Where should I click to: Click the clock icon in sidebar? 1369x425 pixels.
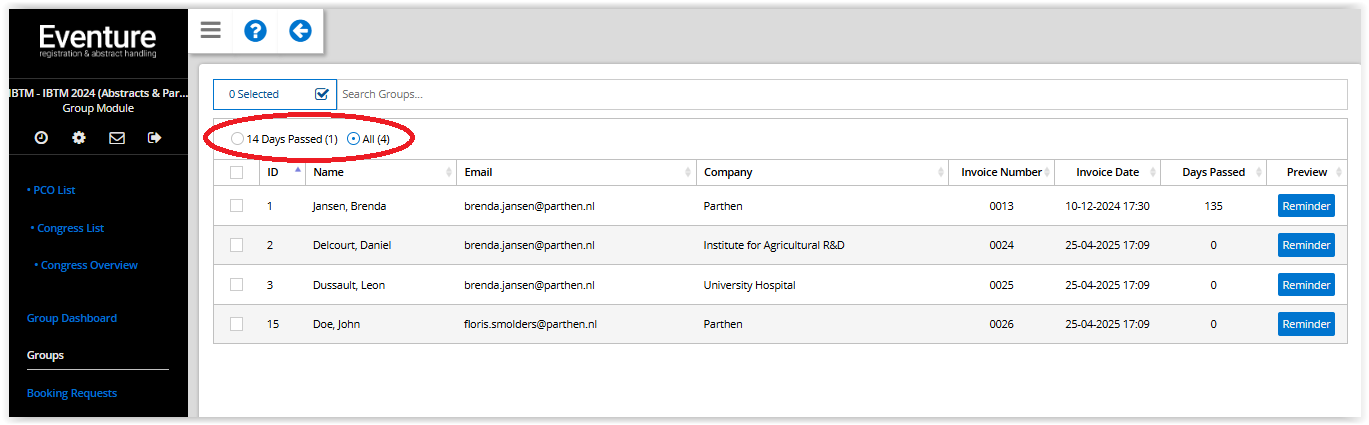(x=41, y=138)
